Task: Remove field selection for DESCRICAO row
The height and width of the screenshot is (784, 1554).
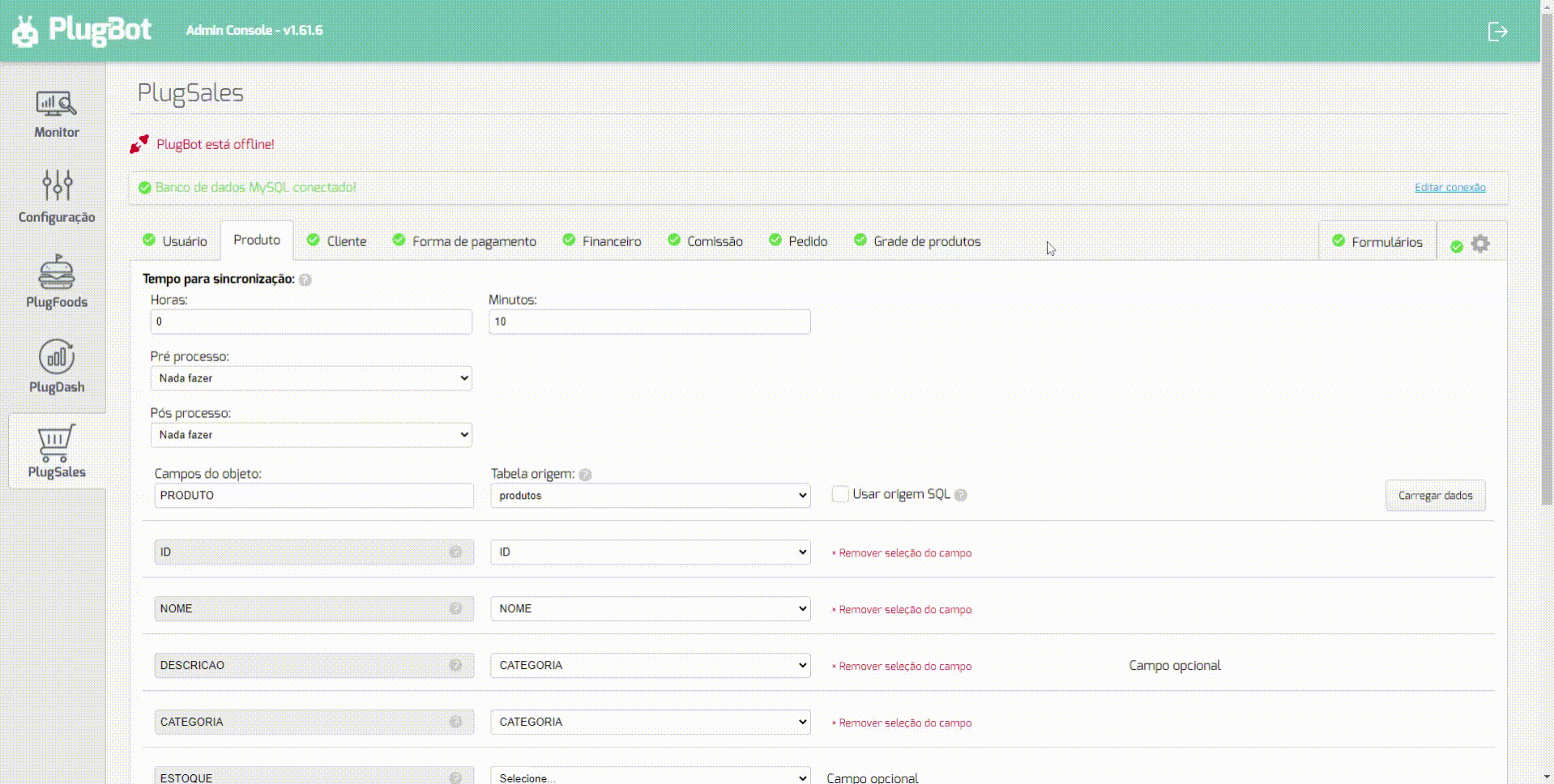Action: click(902, 667)
